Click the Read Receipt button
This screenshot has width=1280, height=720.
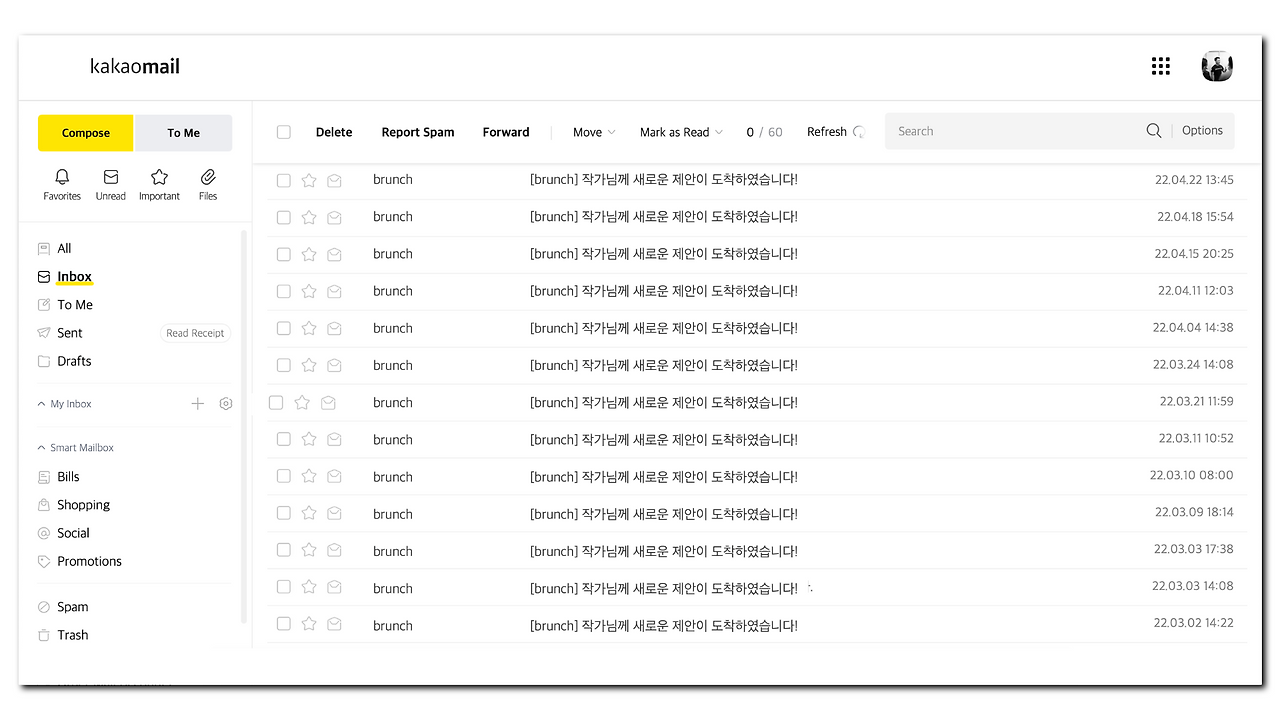point(195,333)
